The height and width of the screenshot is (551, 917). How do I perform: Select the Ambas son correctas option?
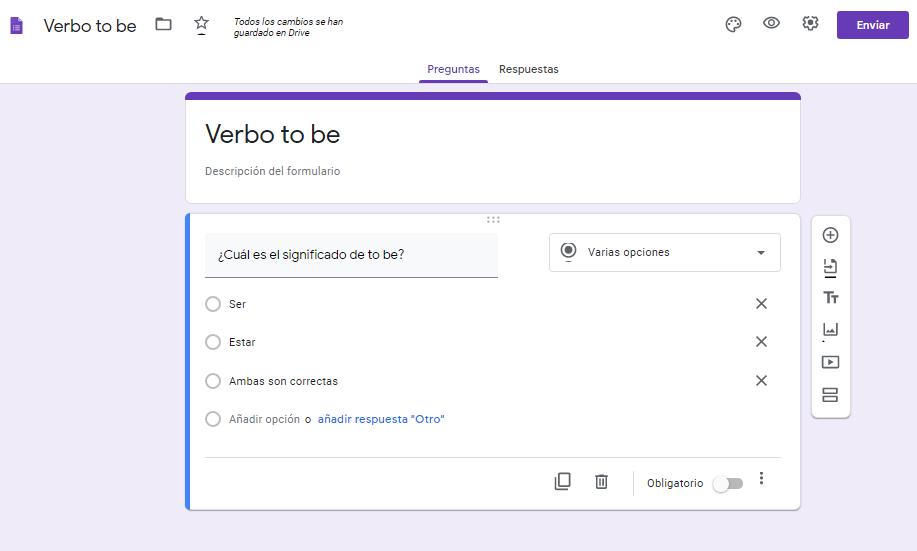[213, 381]
